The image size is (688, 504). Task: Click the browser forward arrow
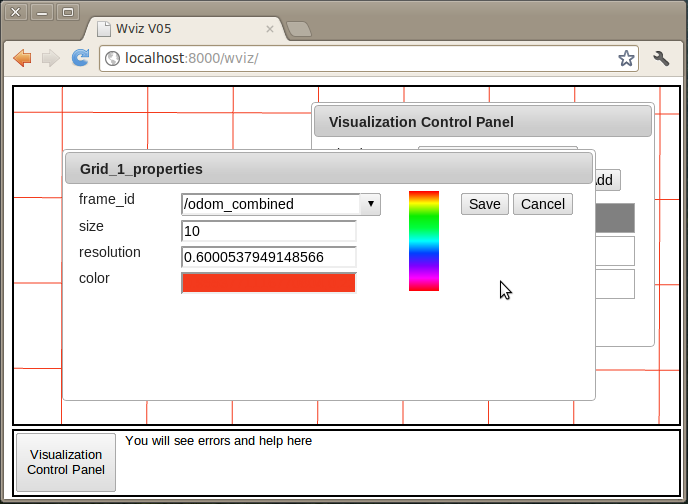[50, 59]
